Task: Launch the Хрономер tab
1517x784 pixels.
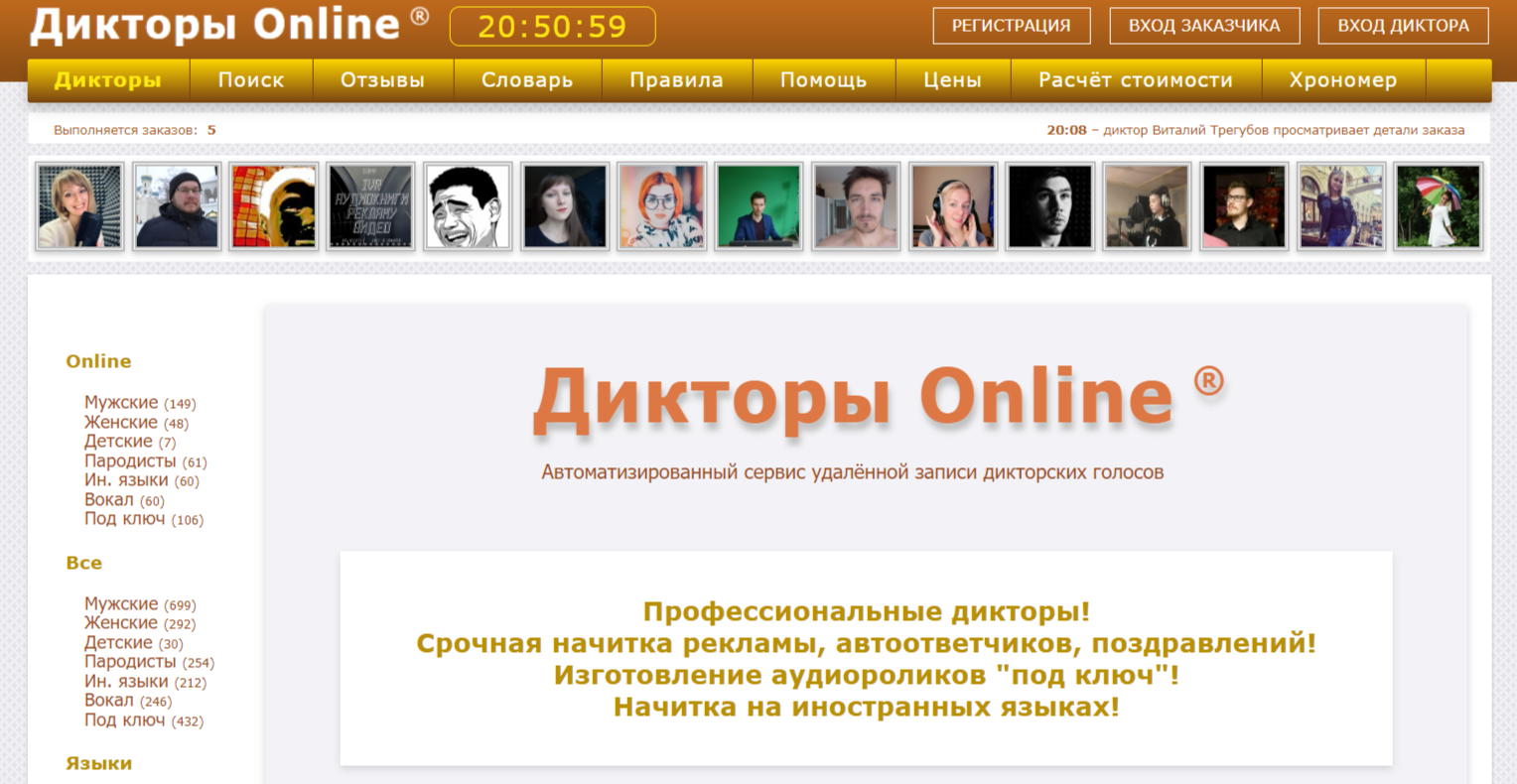Action: point(1343,79)
